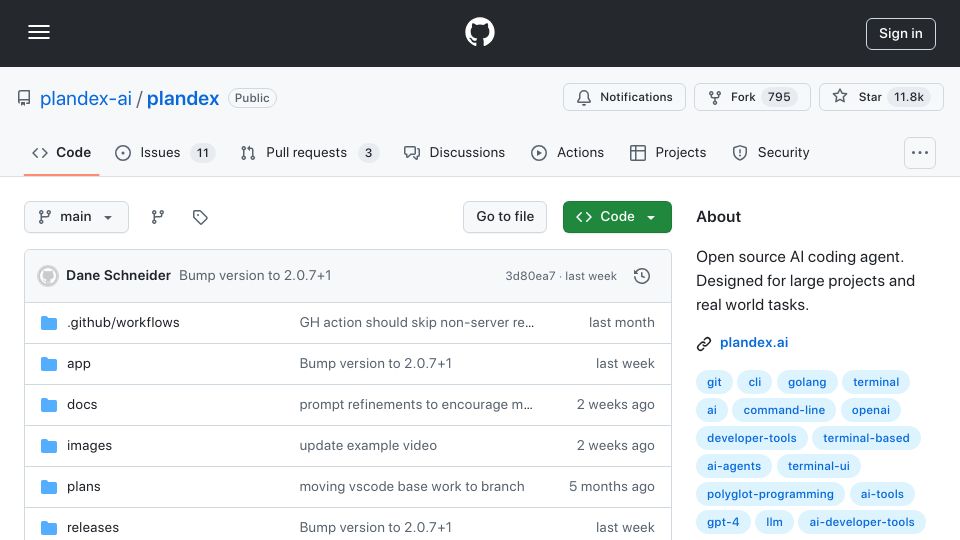Open the plandex repository name link
The height and width of the screenshot is (540, 960).
182,99
